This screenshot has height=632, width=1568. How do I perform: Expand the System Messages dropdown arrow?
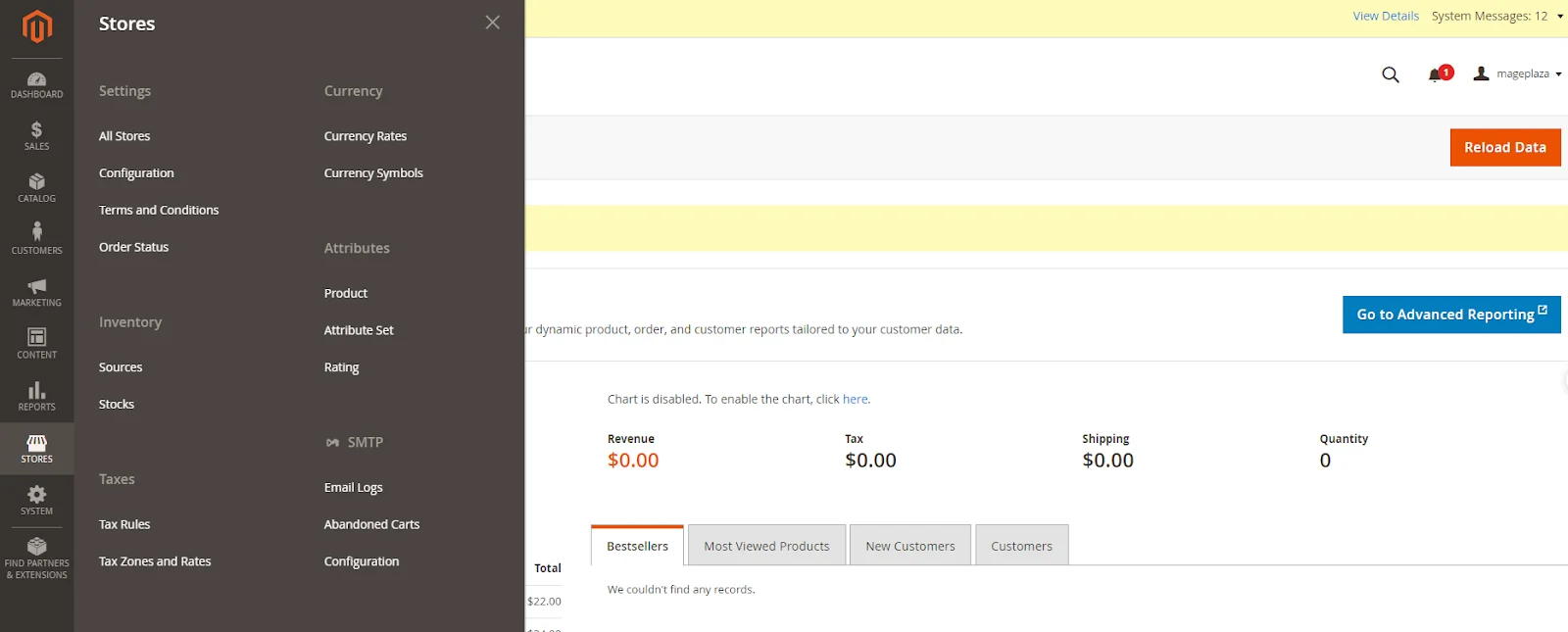[x=1560, y=17]
